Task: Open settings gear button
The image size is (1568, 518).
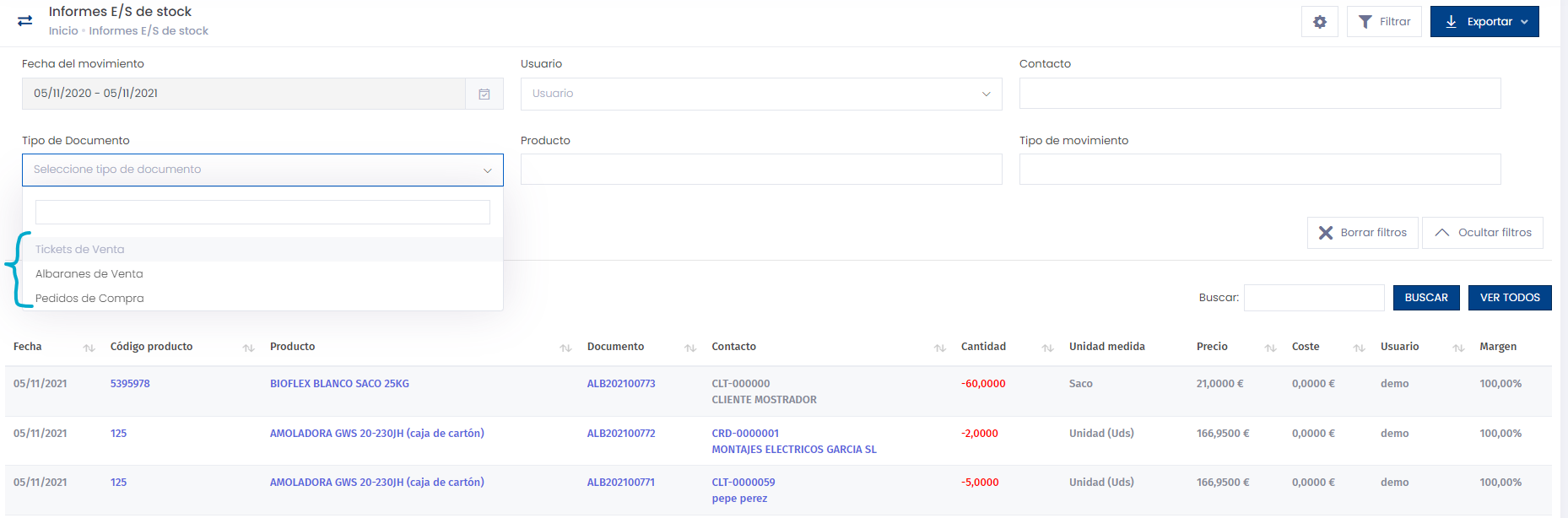Action: [1320, 22]
